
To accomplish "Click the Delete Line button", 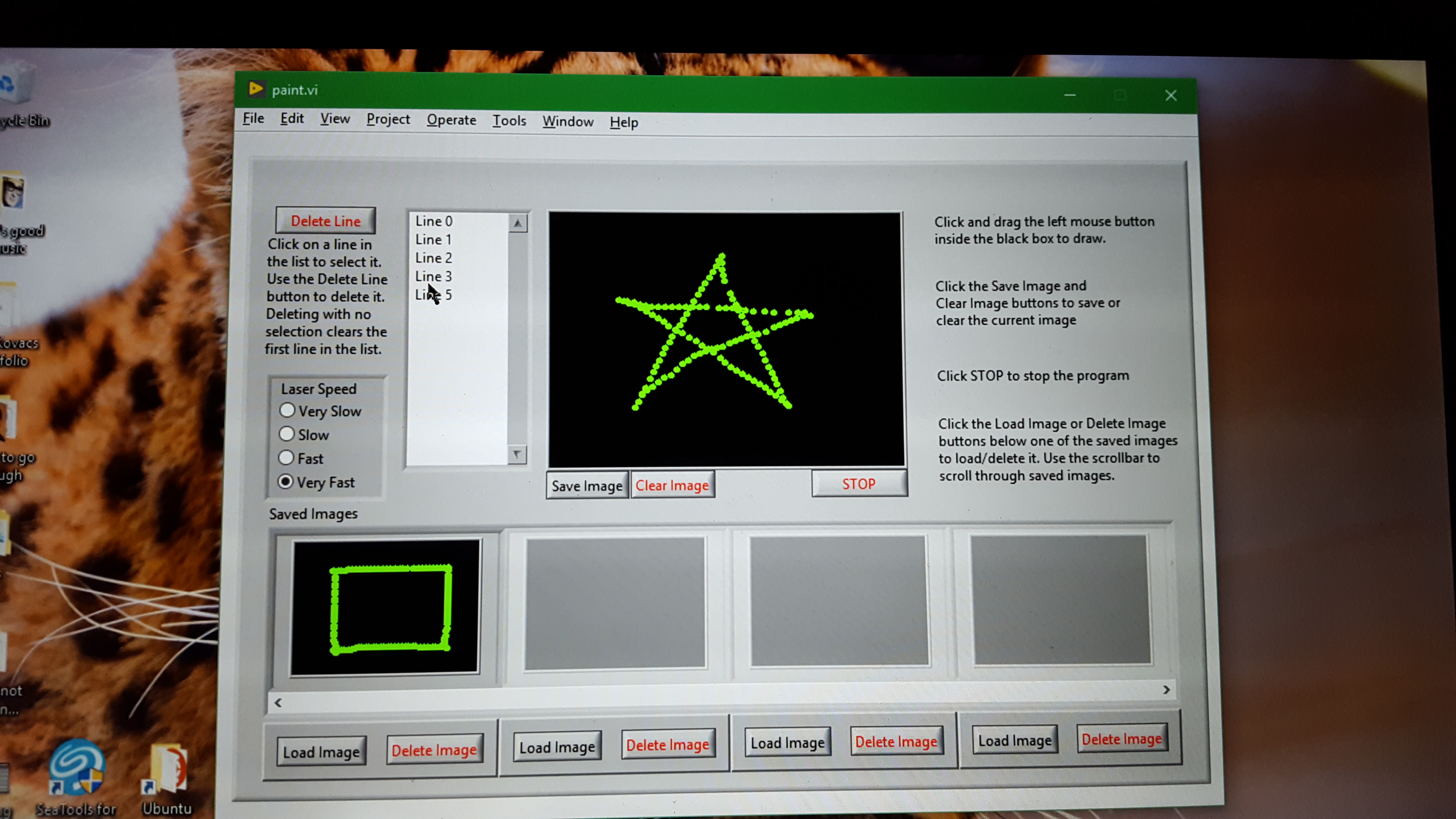I will pyautogui.click(x=326, y=220).
